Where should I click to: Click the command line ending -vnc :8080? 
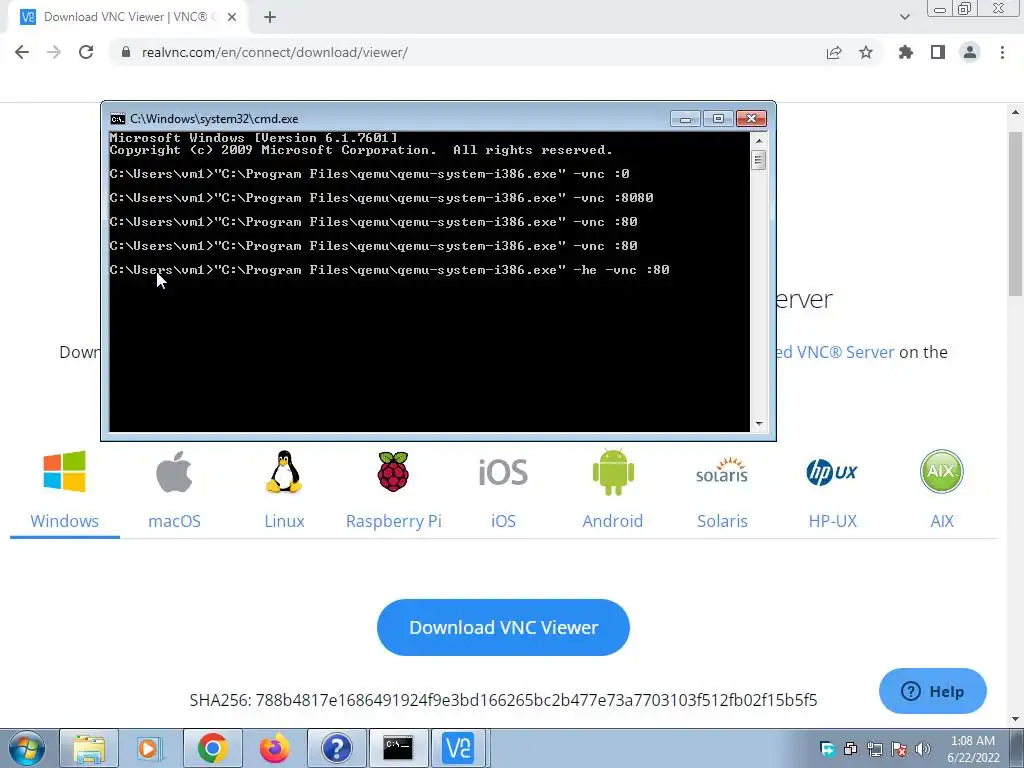coord(381,198)
